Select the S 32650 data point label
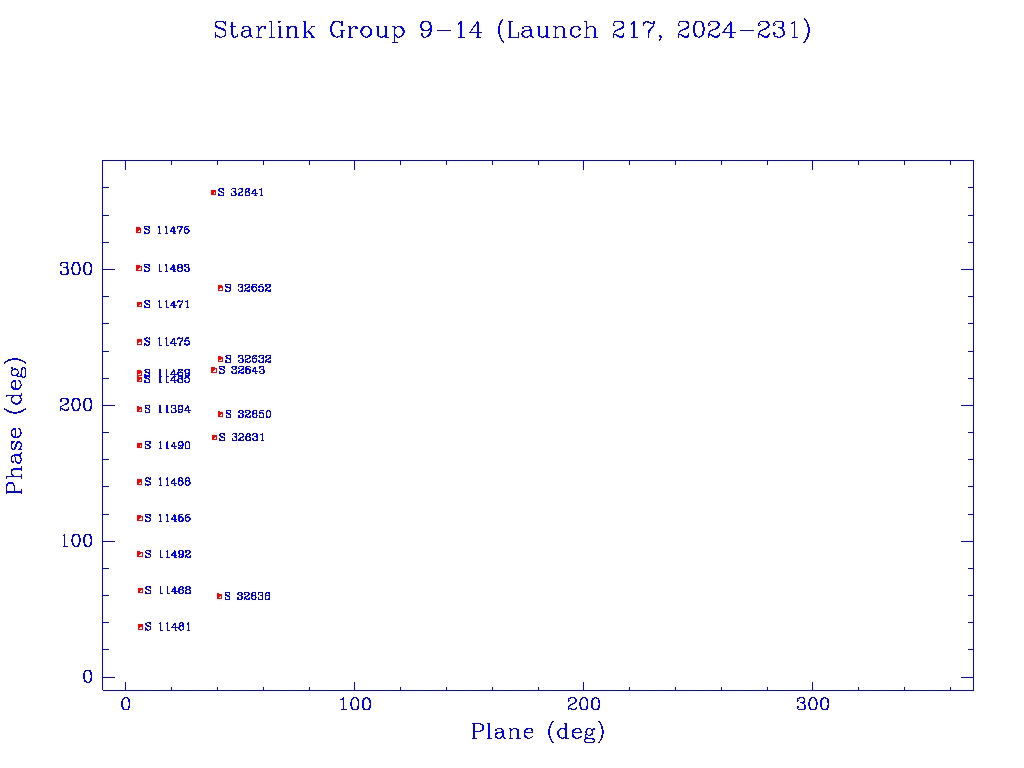This screenshot has width=1024, height=768. click(x=248, y=415)
